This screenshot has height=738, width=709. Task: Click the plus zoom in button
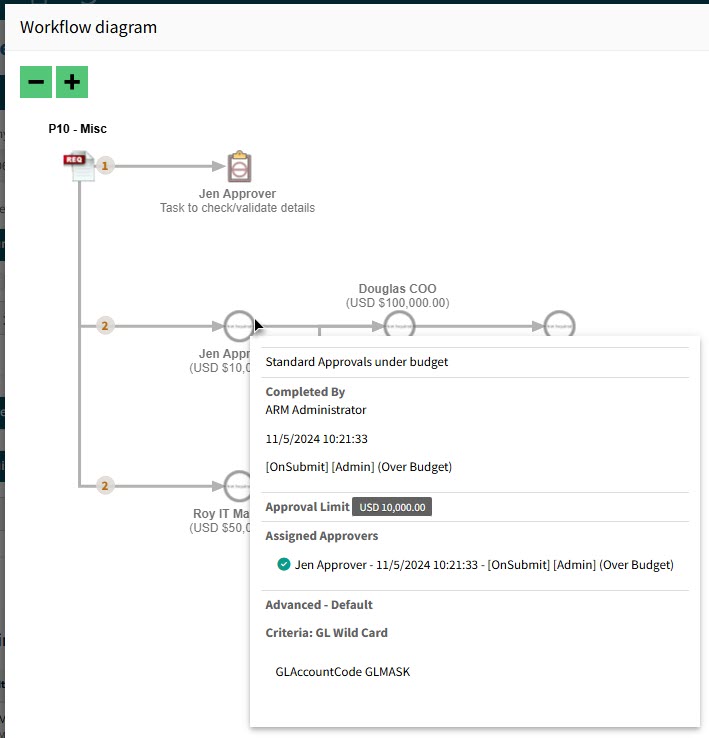tap(72, 82)
